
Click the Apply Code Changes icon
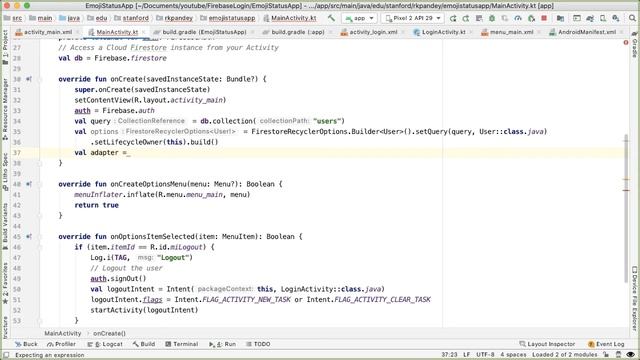479,18
